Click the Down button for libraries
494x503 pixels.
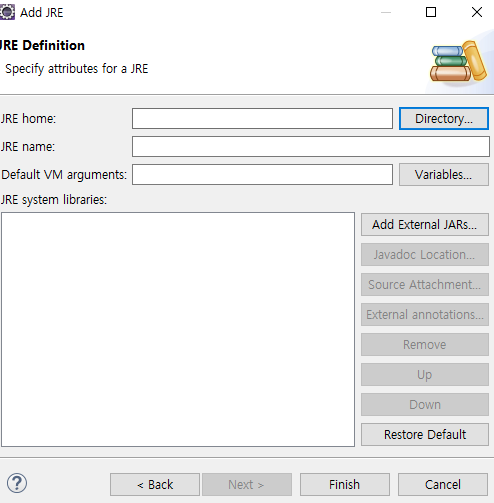(425, 405)
